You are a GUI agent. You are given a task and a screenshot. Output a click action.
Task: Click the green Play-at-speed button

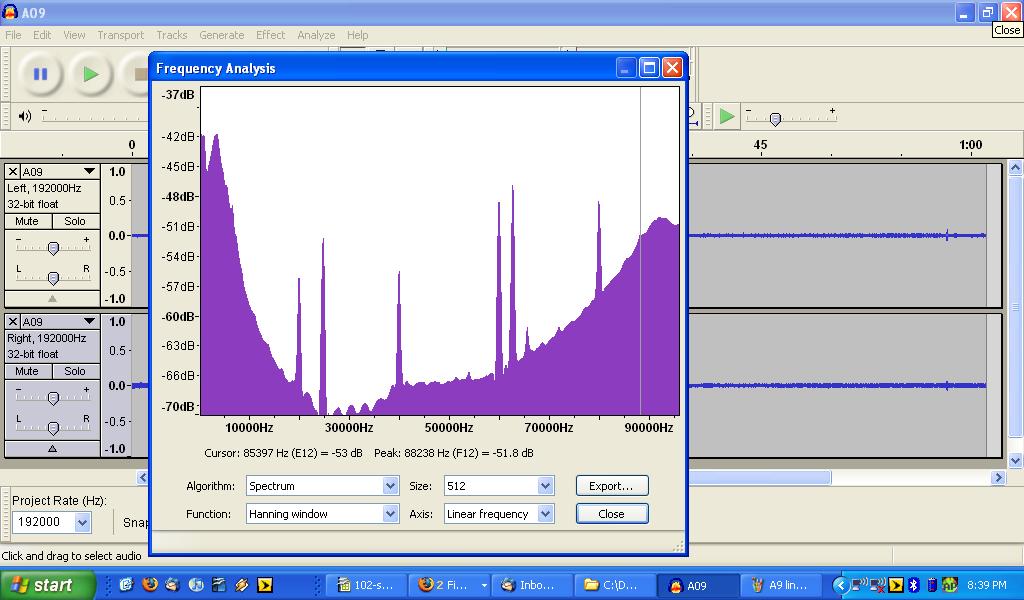[727, 116]
